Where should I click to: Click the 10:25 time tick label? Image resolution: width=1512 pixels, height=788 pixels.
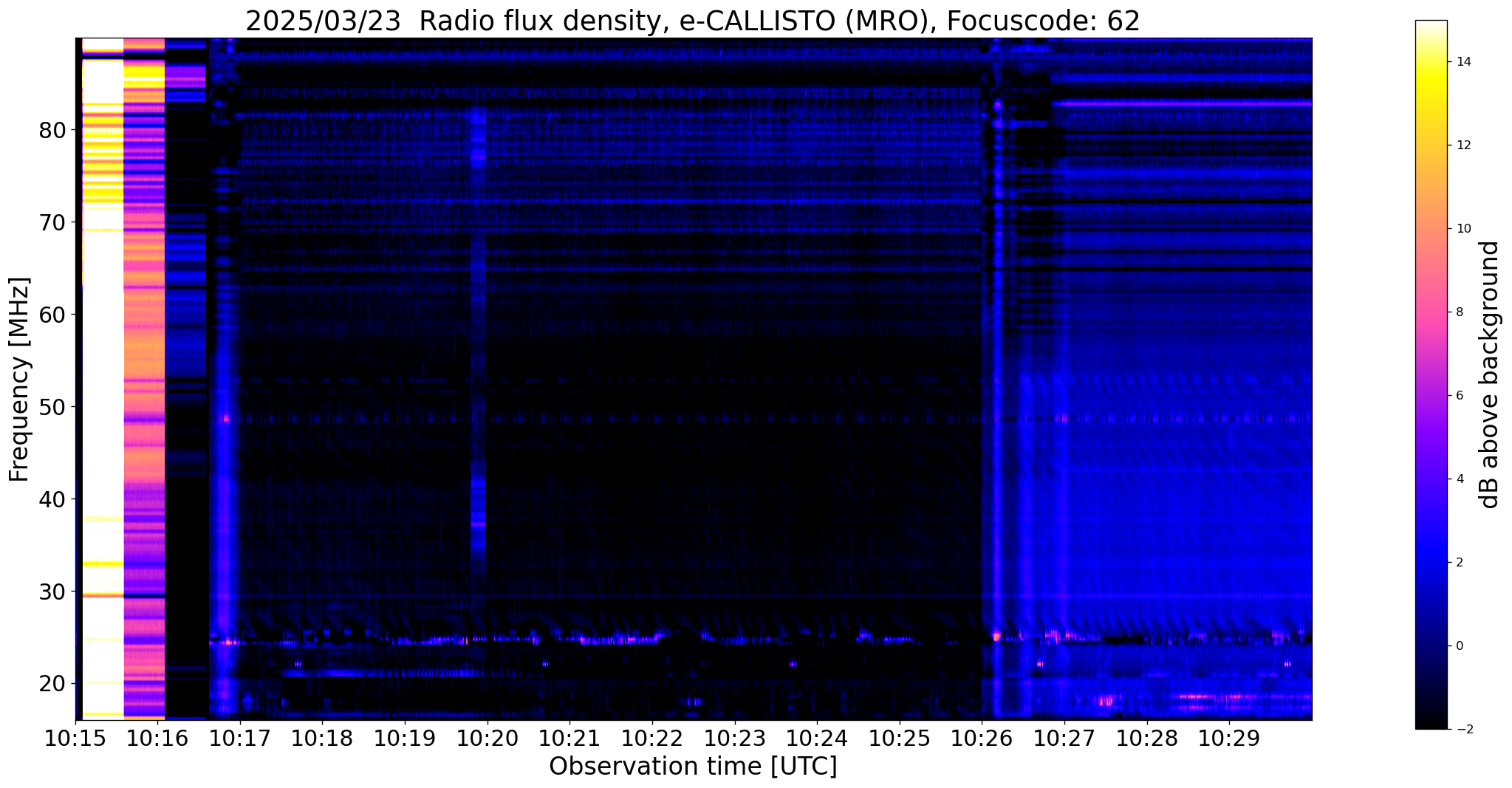click(x=900, y=739)
